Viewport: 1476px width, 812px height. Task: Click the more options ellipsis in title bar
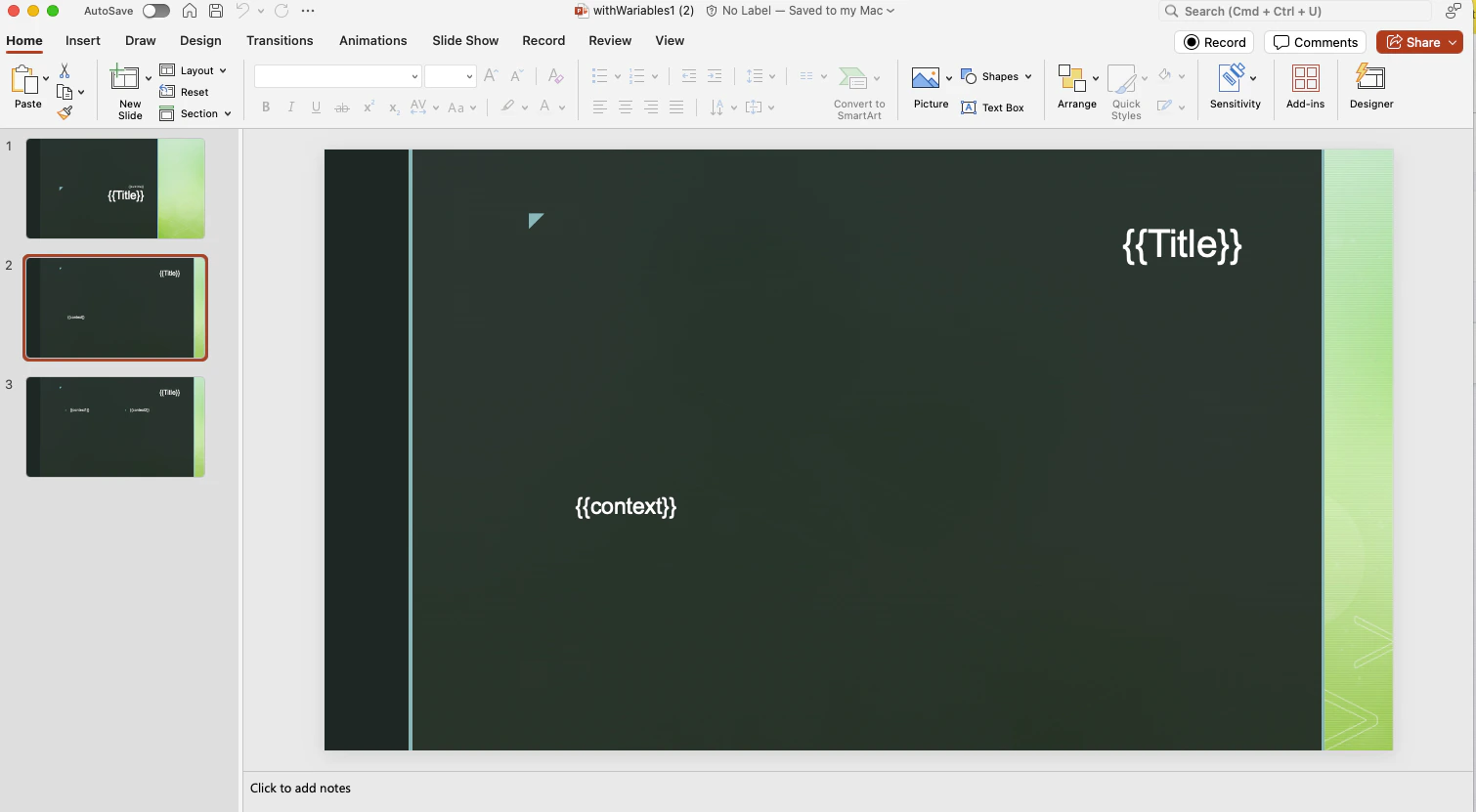pyautogui.click(x=308, y=11)
